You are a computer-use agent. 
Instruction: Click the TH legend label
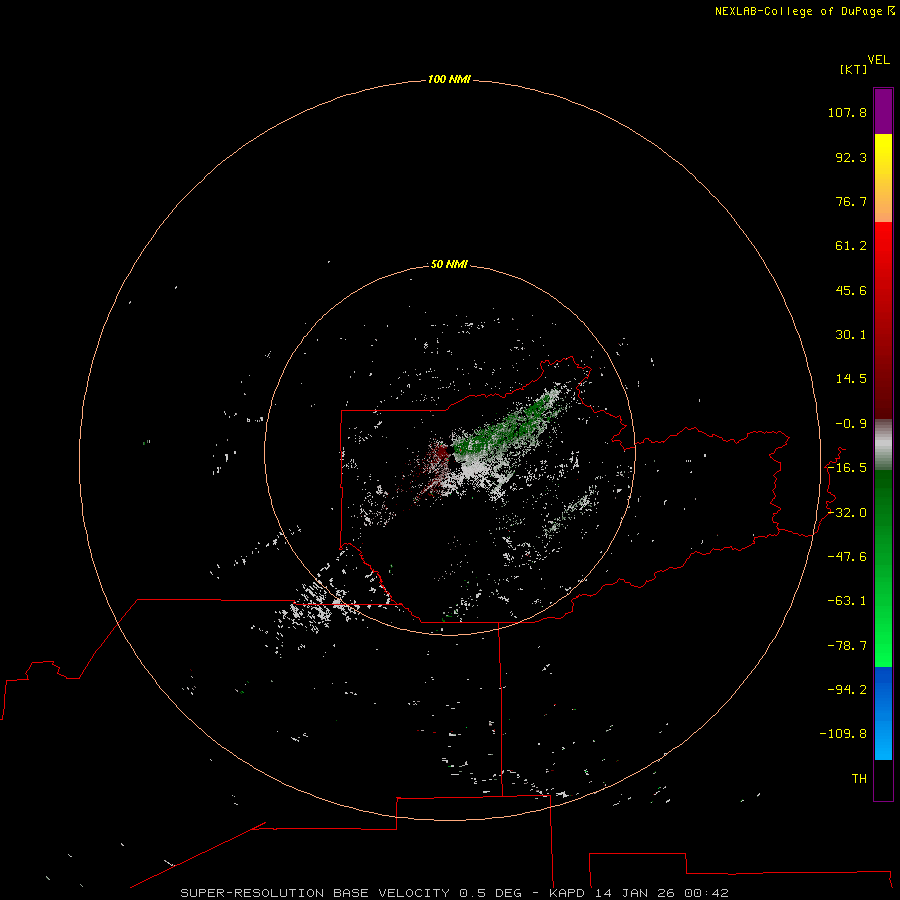pos(859,779)
